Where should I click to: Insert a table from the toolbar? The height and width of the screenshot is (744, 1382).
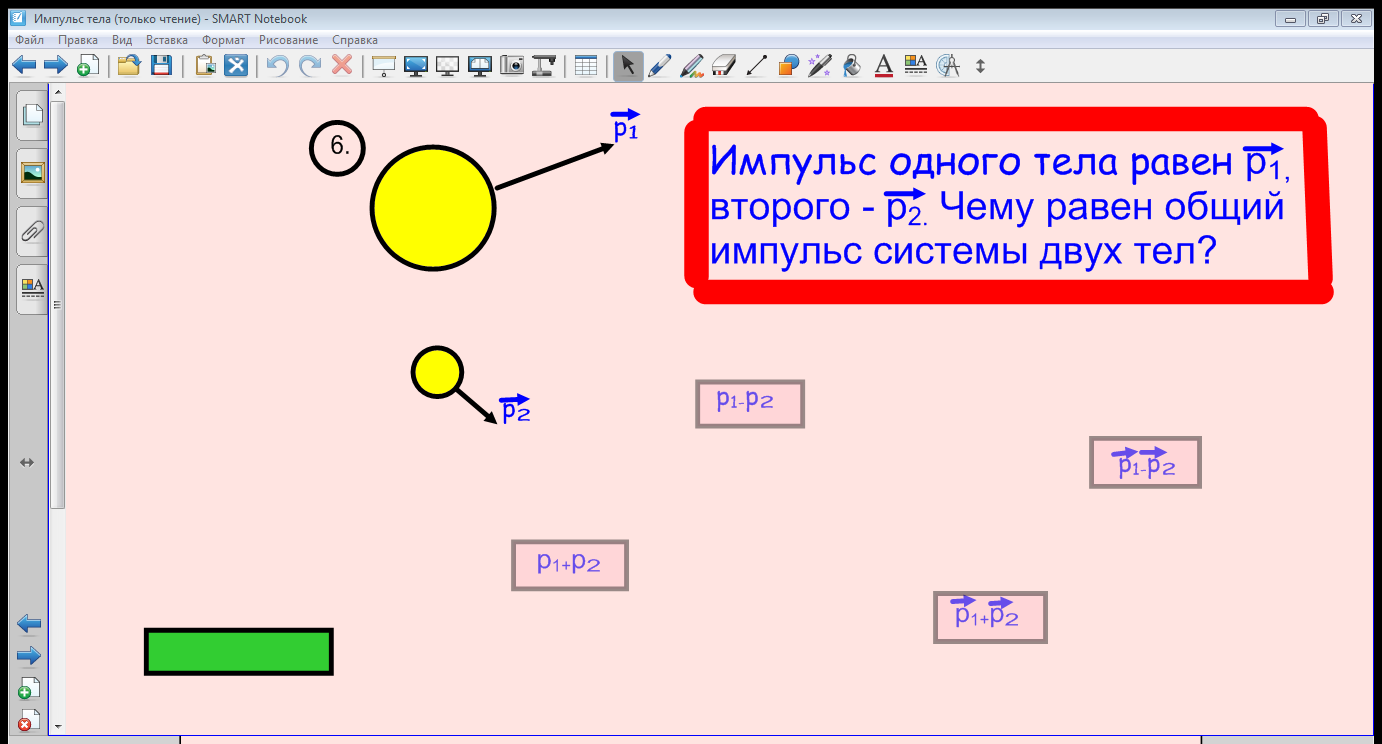coord(586,66)
